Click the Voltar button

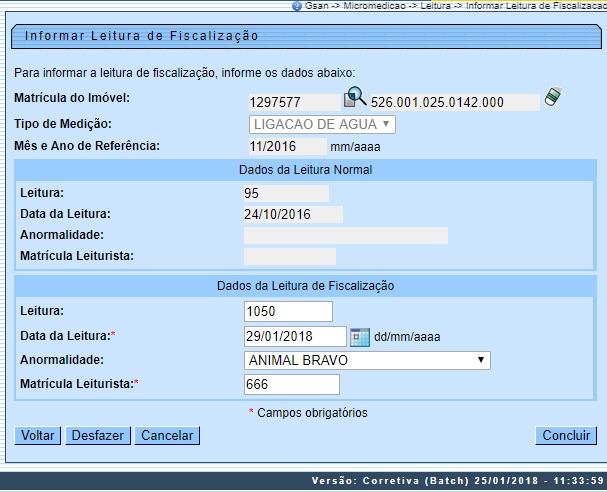point(38,435)
